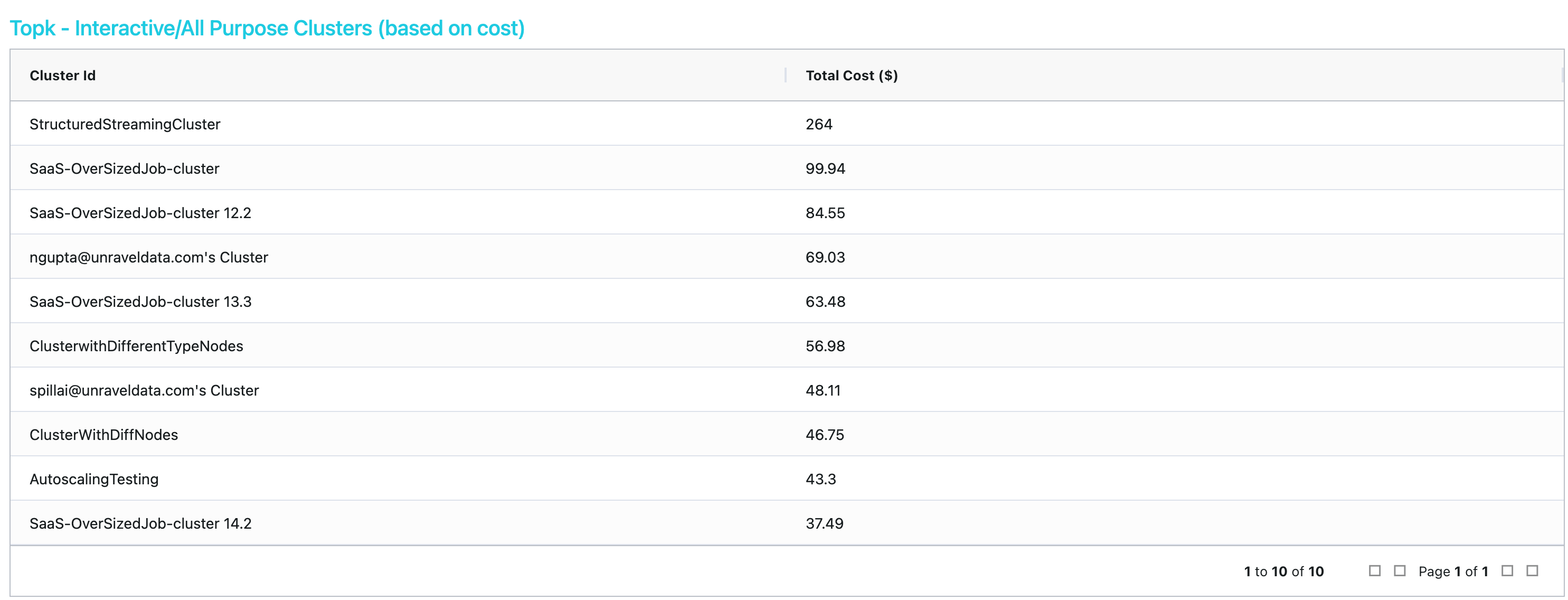
Task: Sort by Cluster Id column header
Action: click(63, 76)
